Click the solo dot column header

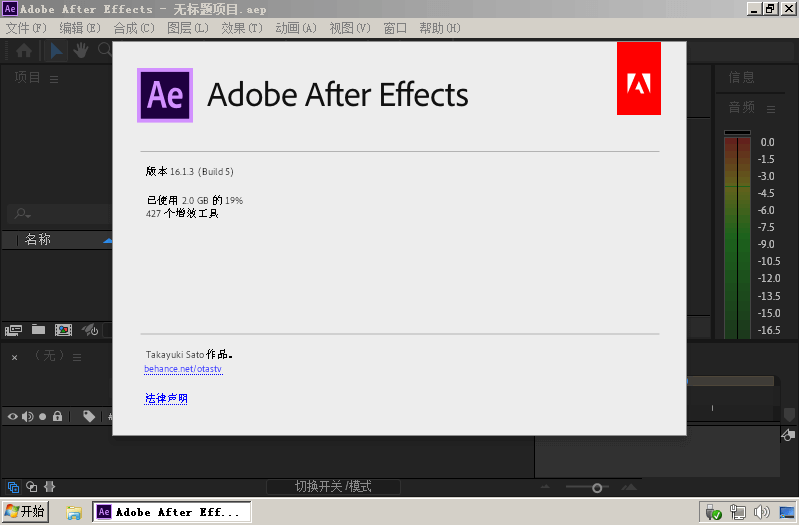point(42,416)
